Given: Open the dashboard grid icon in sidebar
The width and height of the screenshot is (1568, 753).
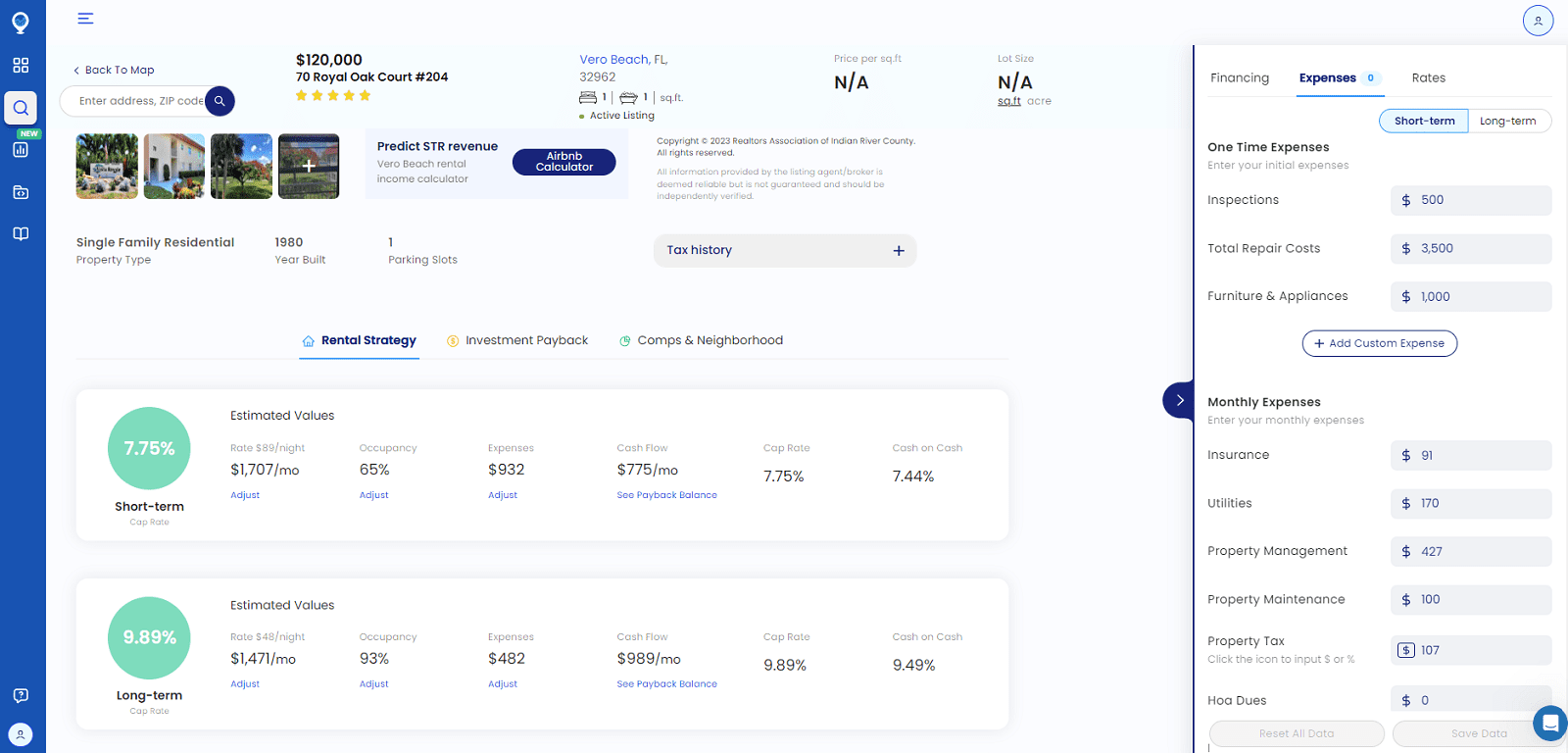Looking at the screenshot, I should [x=21, y=65].
